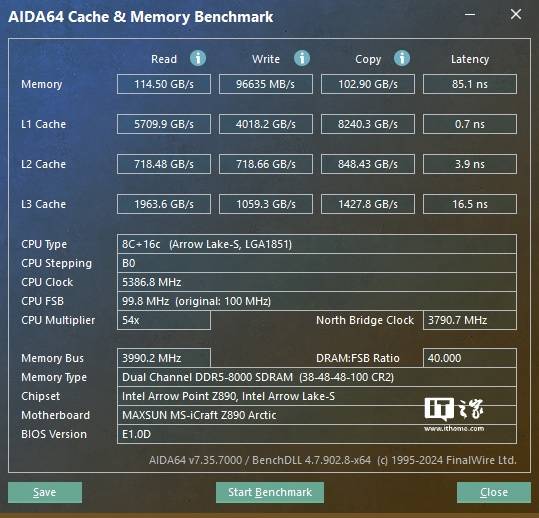Click the Memory Type field DDR5-8000 SDRAM
539x518 pixels.
point(317,377)
